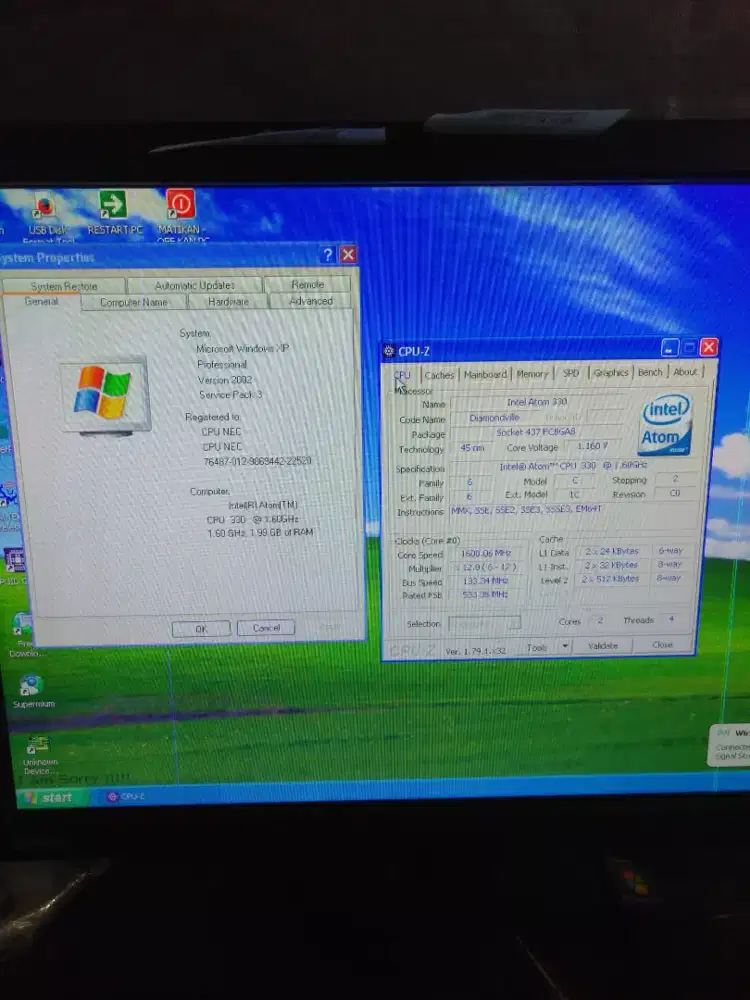750x1000 pixels.
Task: Click the Validate button in CPU-Z
Action: tap(603, 646)
